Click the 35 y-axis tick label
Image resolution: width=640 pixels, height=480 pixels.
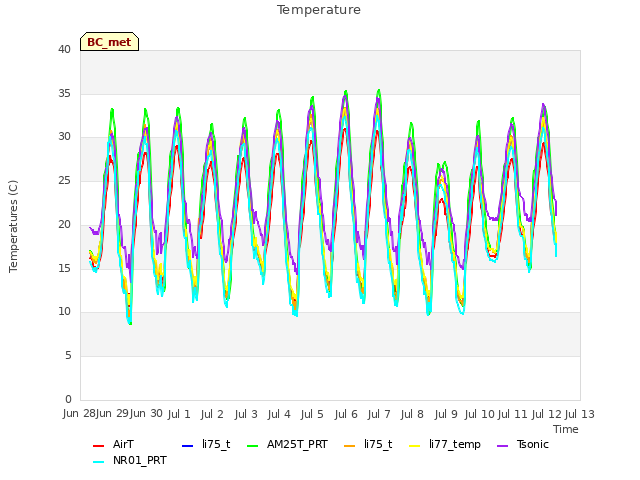[64, 93]
